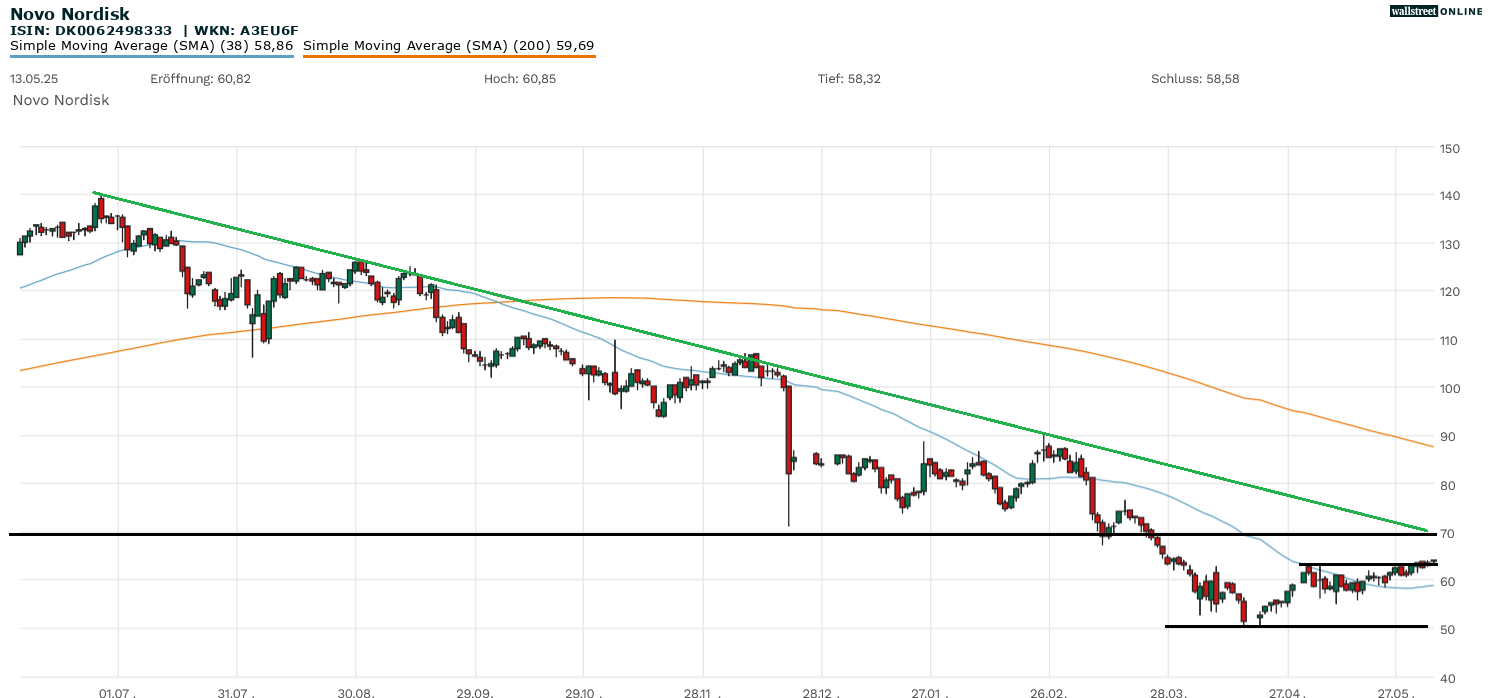
Task: Click the wallstreet ONLINE logo
Action: point(1436,11)
